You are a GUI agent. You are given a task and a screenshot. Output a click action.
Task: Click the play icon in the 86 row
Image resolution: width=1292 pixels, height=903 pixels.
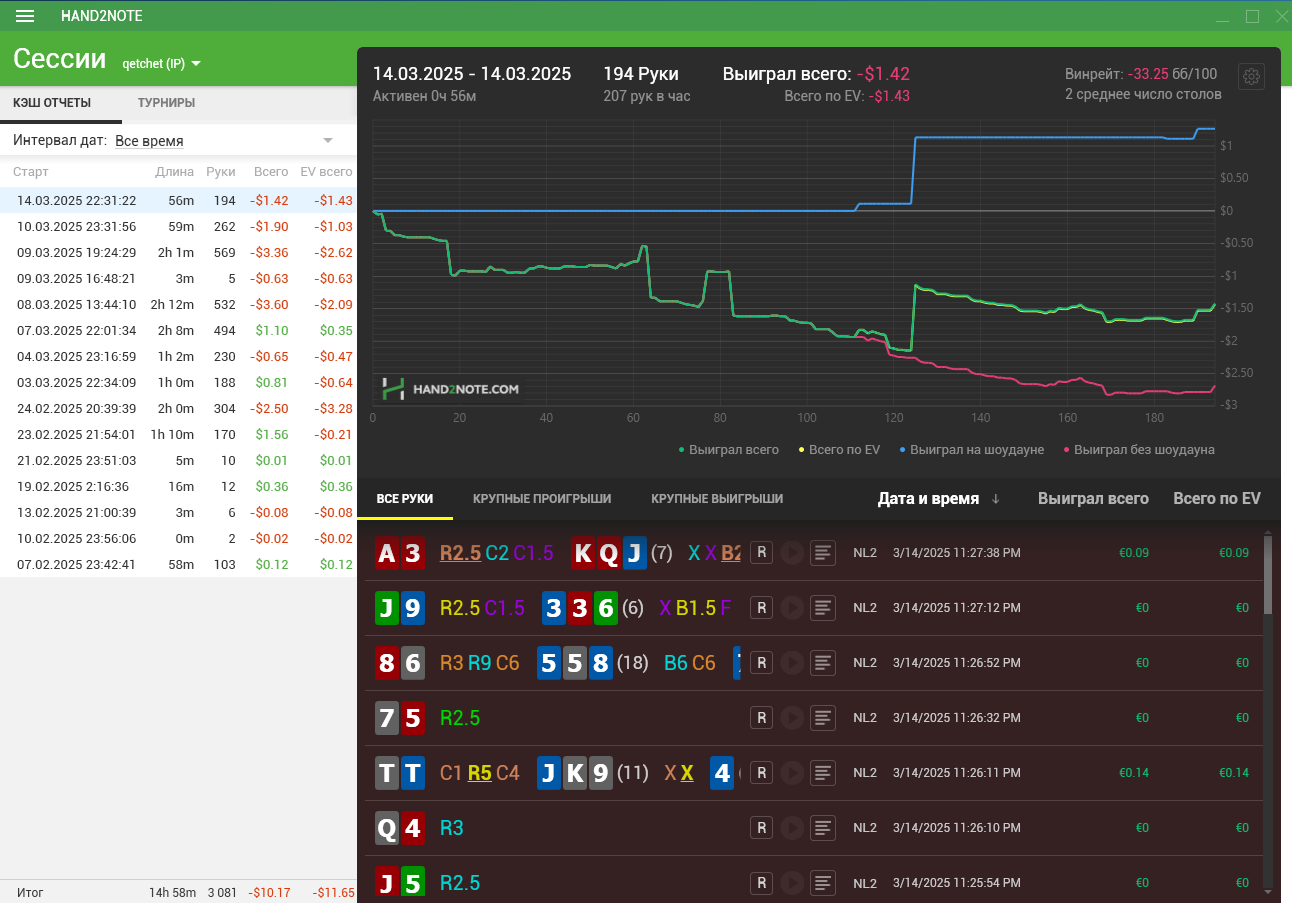click(792, 663)
